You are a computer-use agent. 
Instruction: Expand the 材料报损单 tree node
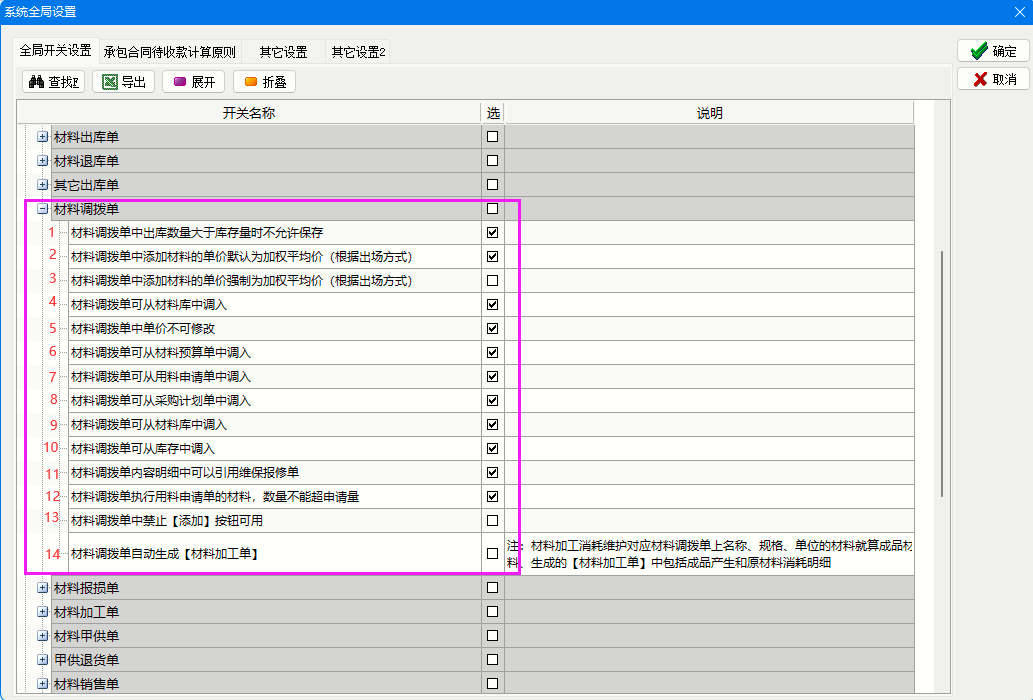43,588
